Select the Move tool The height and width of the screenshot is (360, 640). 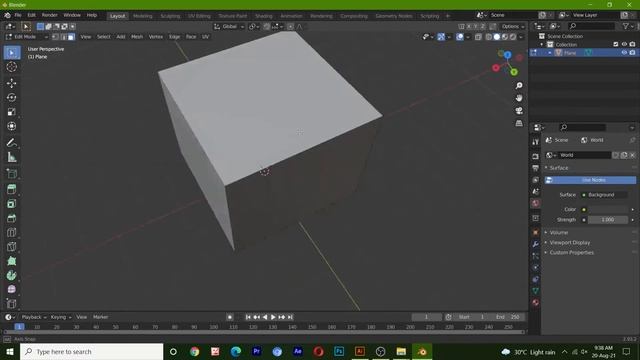(x=12, y=83)
